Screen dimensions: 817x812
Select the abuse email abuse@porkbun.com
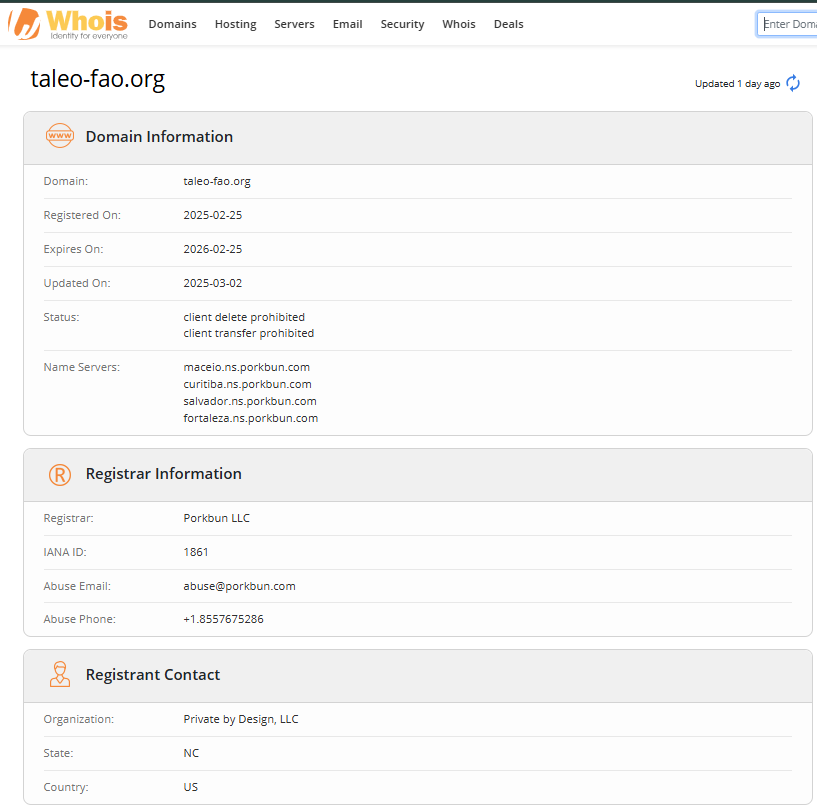pos(239,586)
